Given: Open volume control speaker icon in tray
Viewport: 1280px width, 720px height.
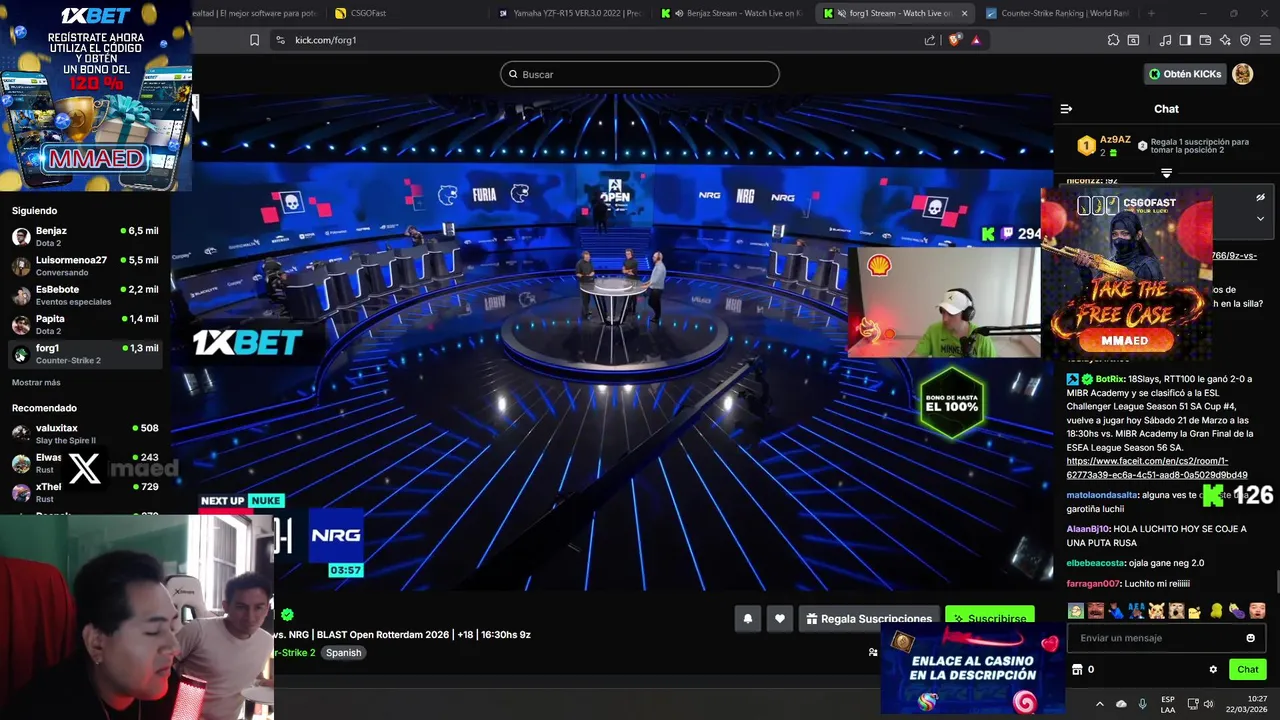Looking at the screenshot, I should tap(1209, 704).
